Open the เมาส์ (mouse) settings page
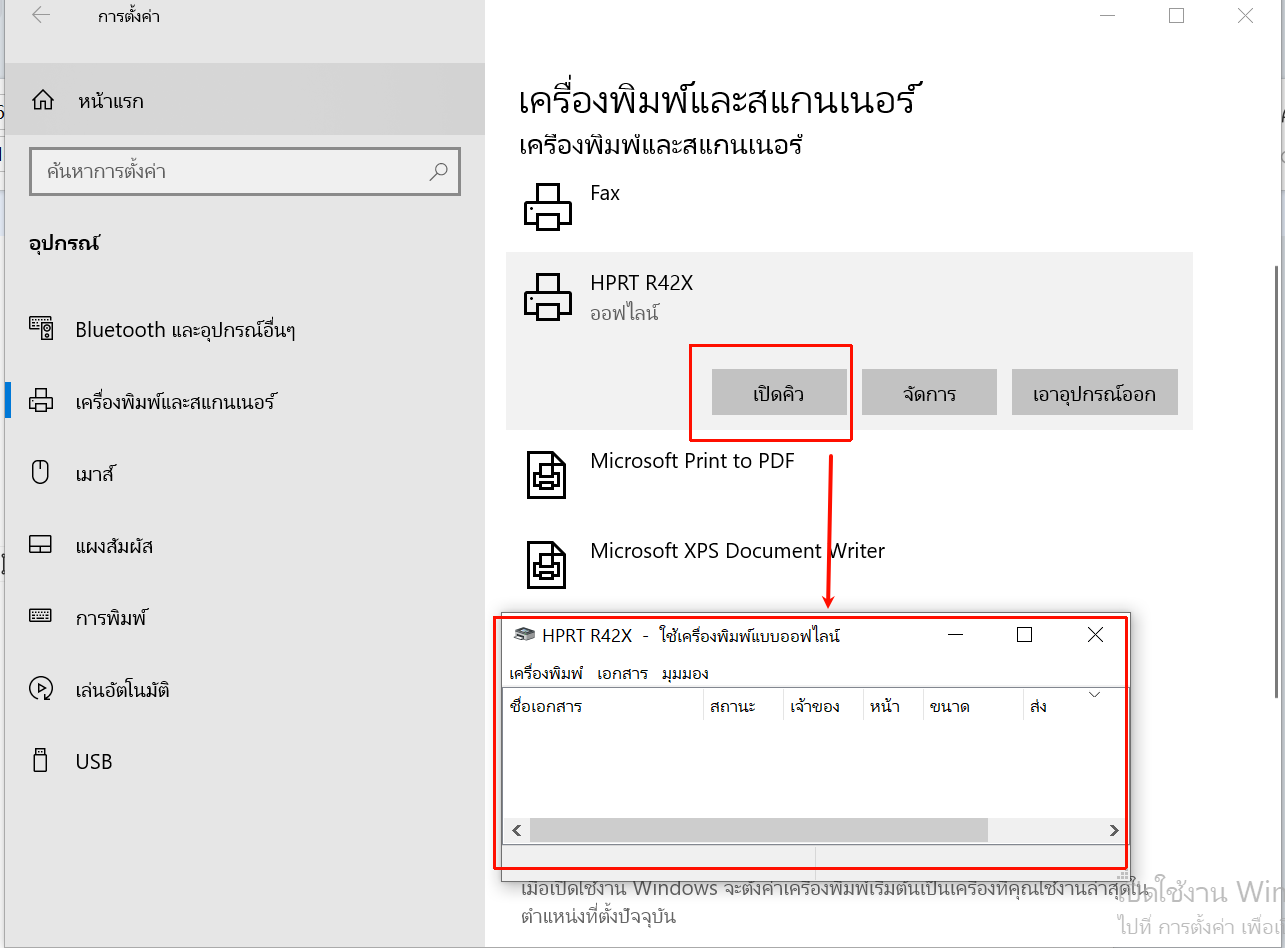 95,474
